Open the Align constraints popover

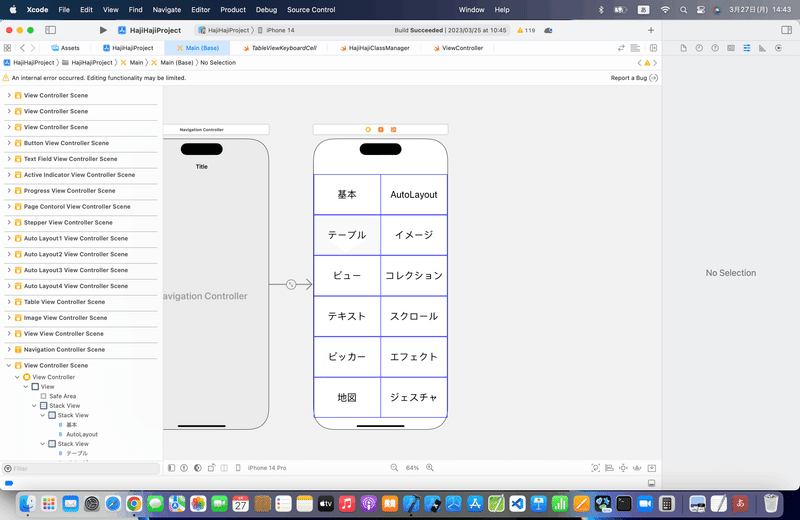click(609, 468)
